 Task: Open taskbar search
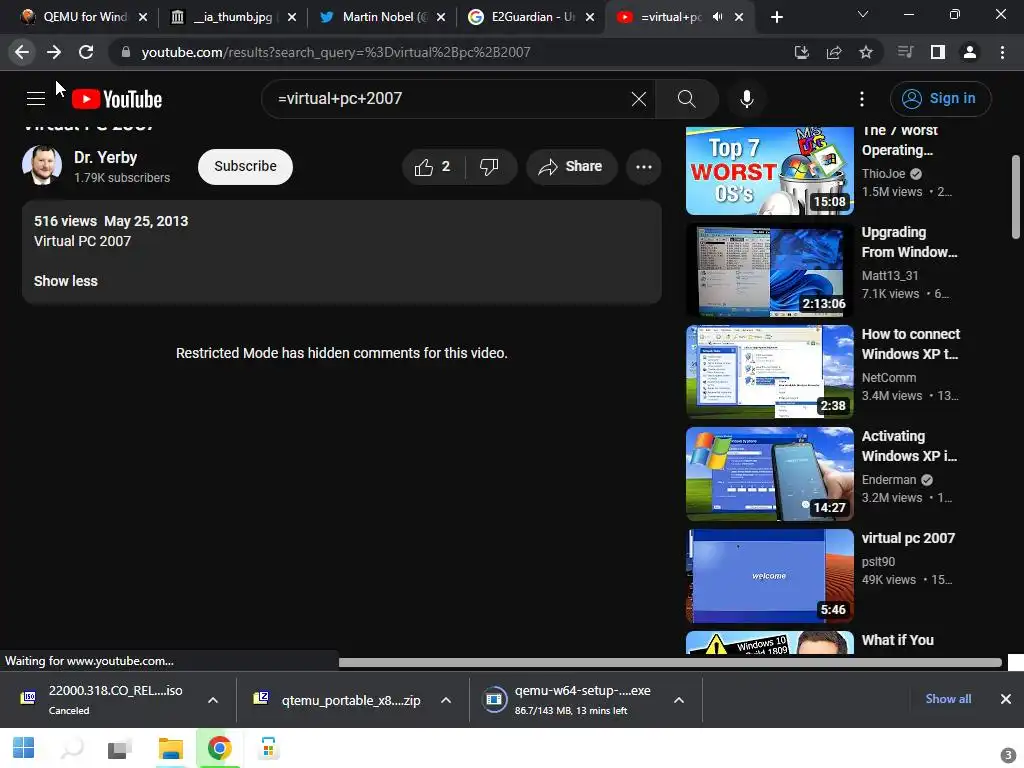coord(72,748)
